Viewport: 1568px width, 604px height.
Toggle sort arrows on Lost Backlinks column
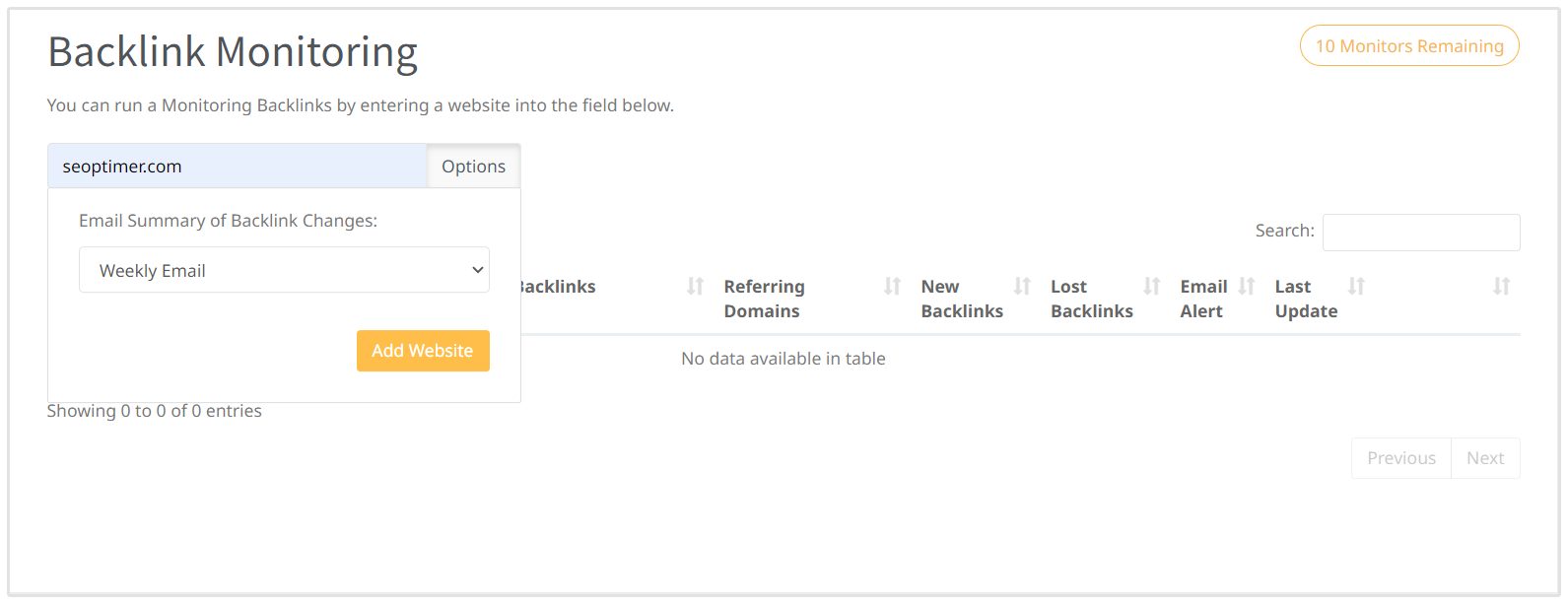1151,287
